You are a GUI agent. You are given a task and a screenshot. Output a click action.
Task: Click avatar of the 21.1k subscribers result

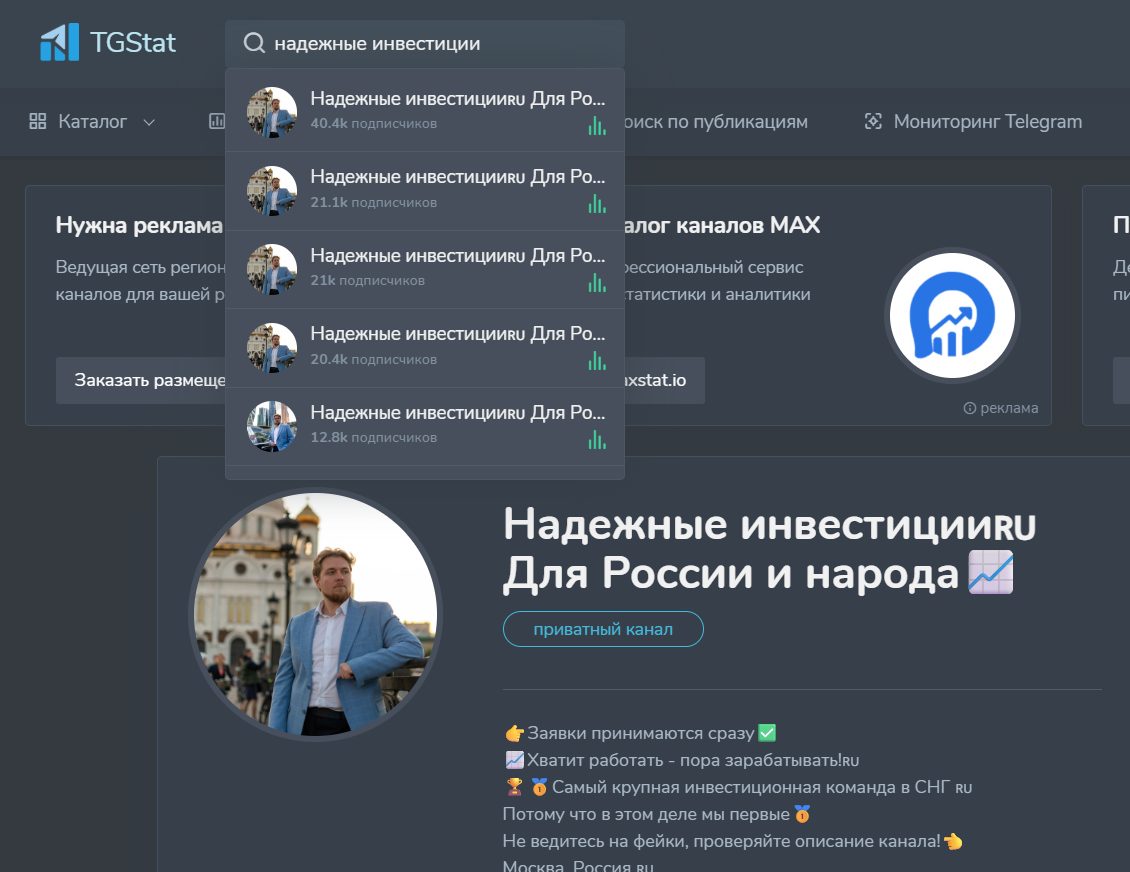[x=272, y=190]
